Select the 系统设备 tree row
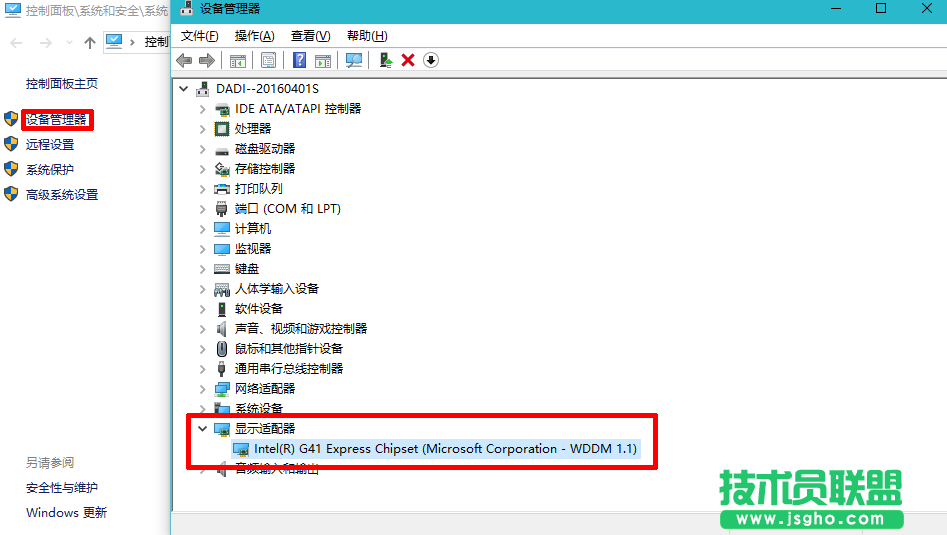This screenshot has height=535, width=947. pos(258,409)
